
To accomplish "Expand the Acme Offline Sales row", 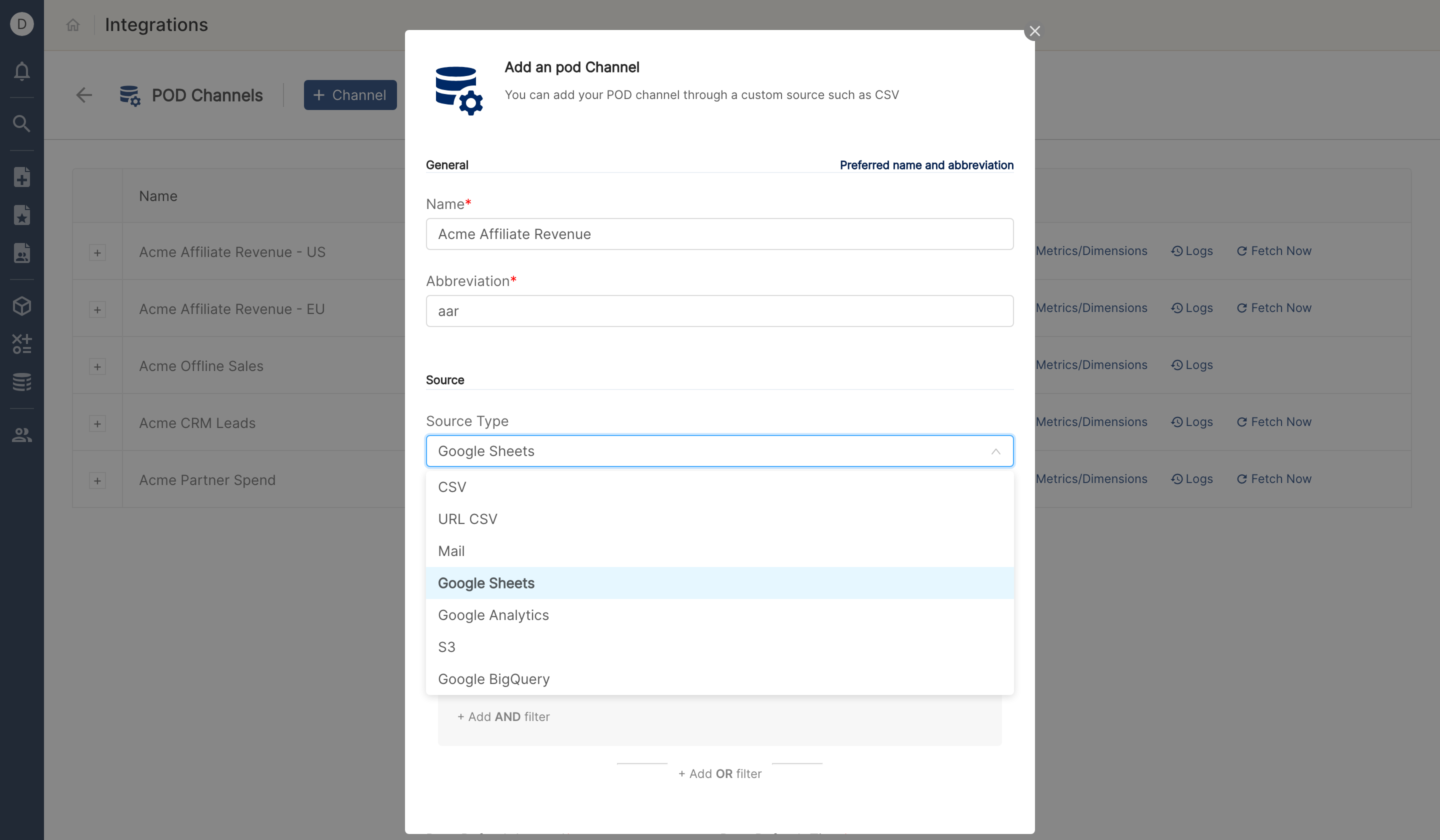I will coord(97,367).
